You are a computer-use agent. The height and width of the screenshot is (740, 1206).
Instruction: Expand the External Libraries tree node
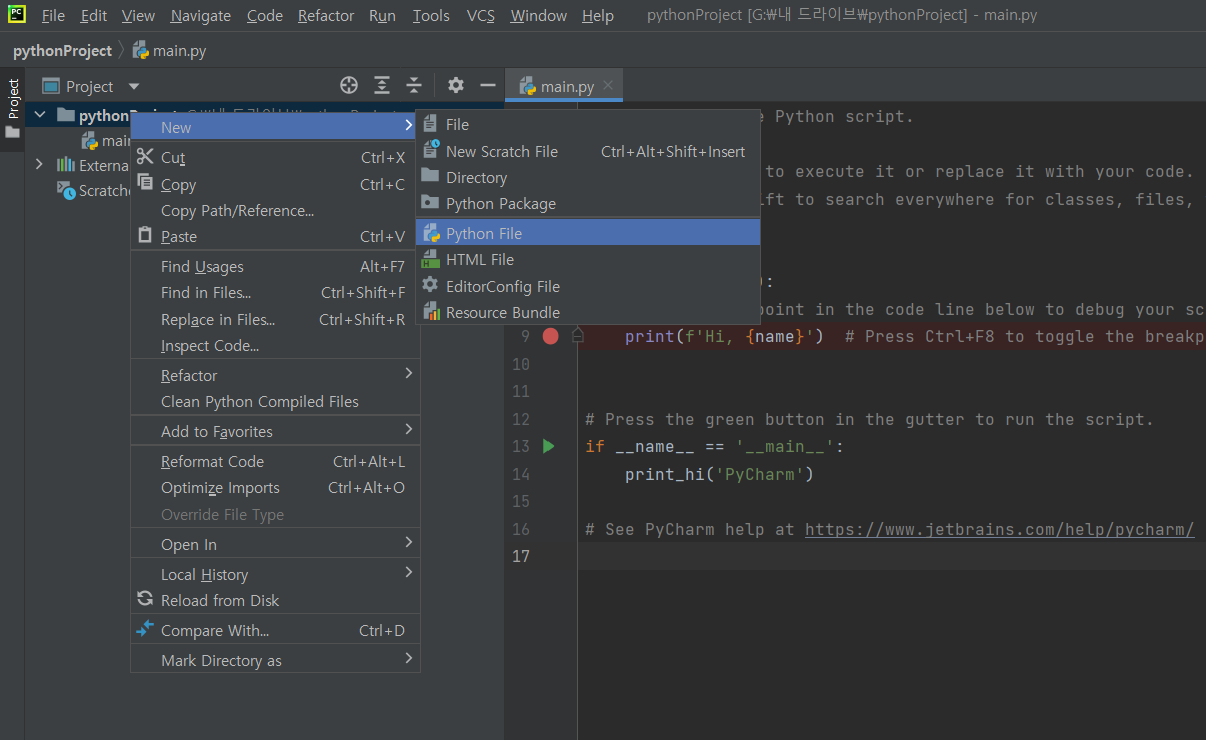40,164
